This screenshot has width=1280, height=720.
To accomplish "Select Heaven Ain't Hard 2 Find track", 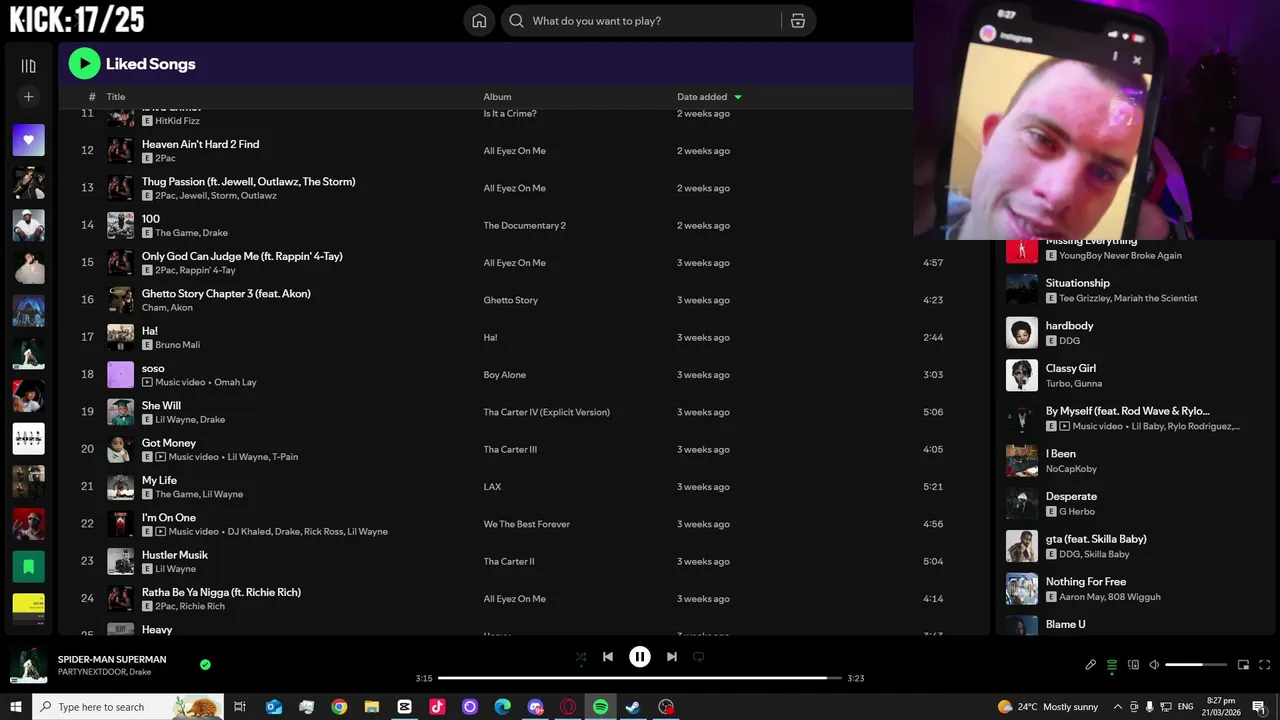I will point(200,144).
